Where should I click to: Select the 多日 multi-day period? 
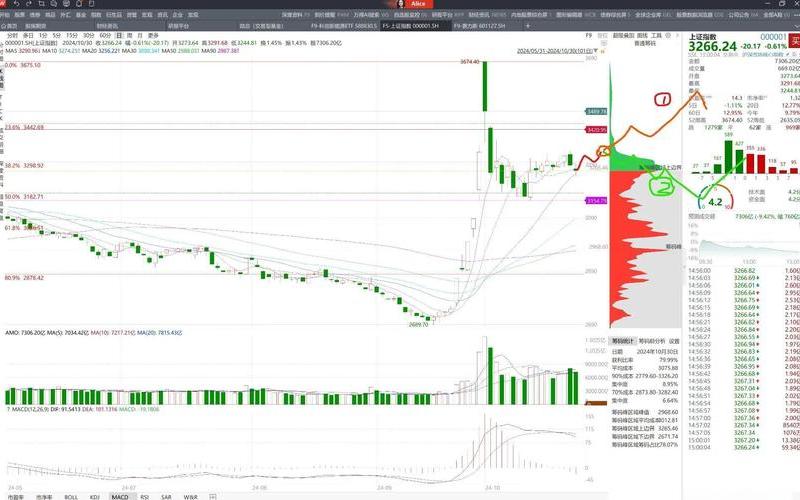(28, 36)
